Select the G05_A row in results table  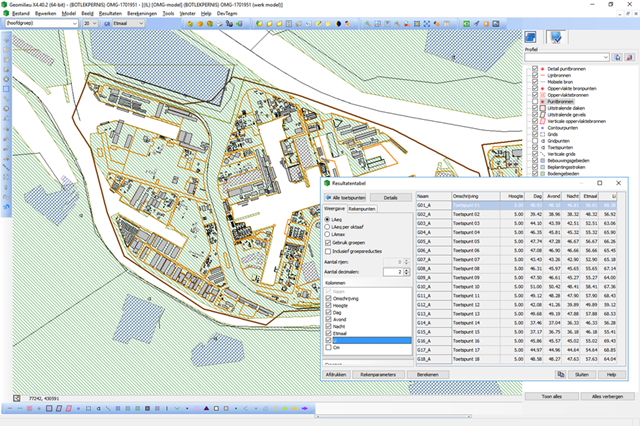click(423, 241)
